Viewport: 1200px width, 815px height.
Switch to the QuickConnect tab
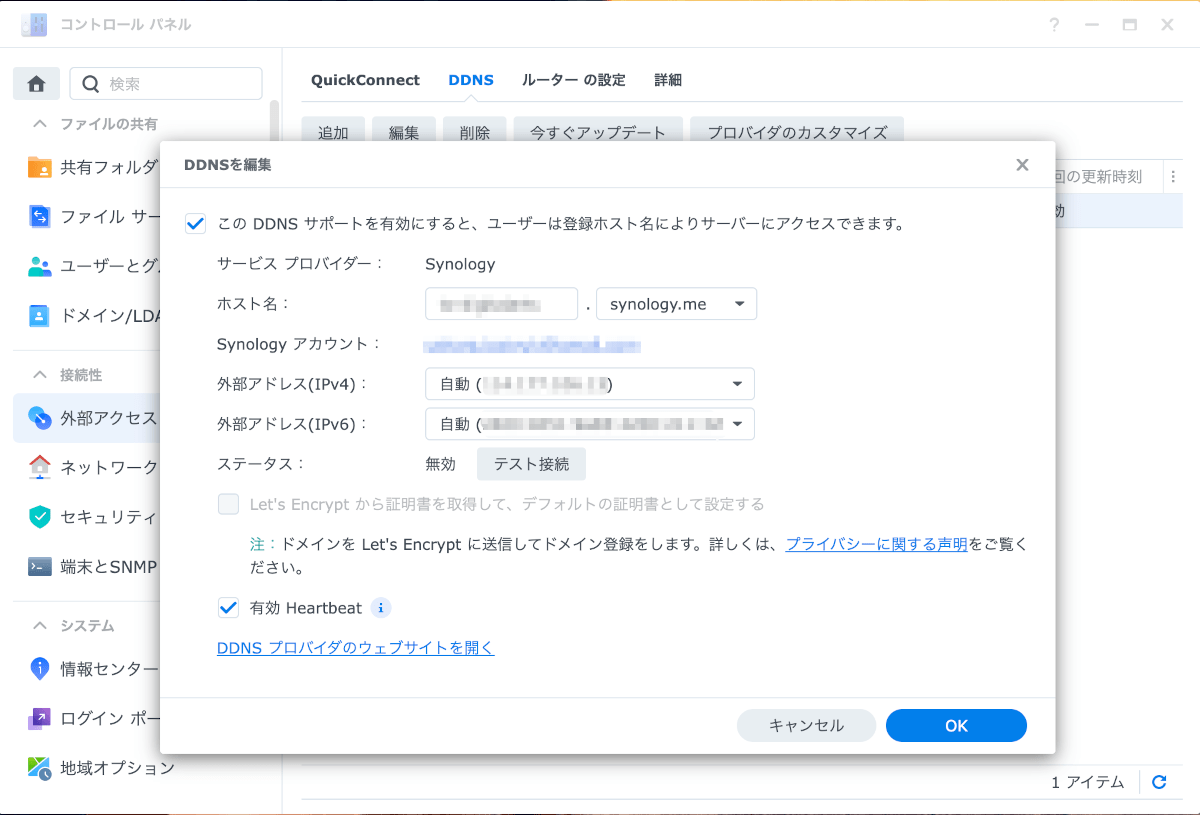[365, 80]
